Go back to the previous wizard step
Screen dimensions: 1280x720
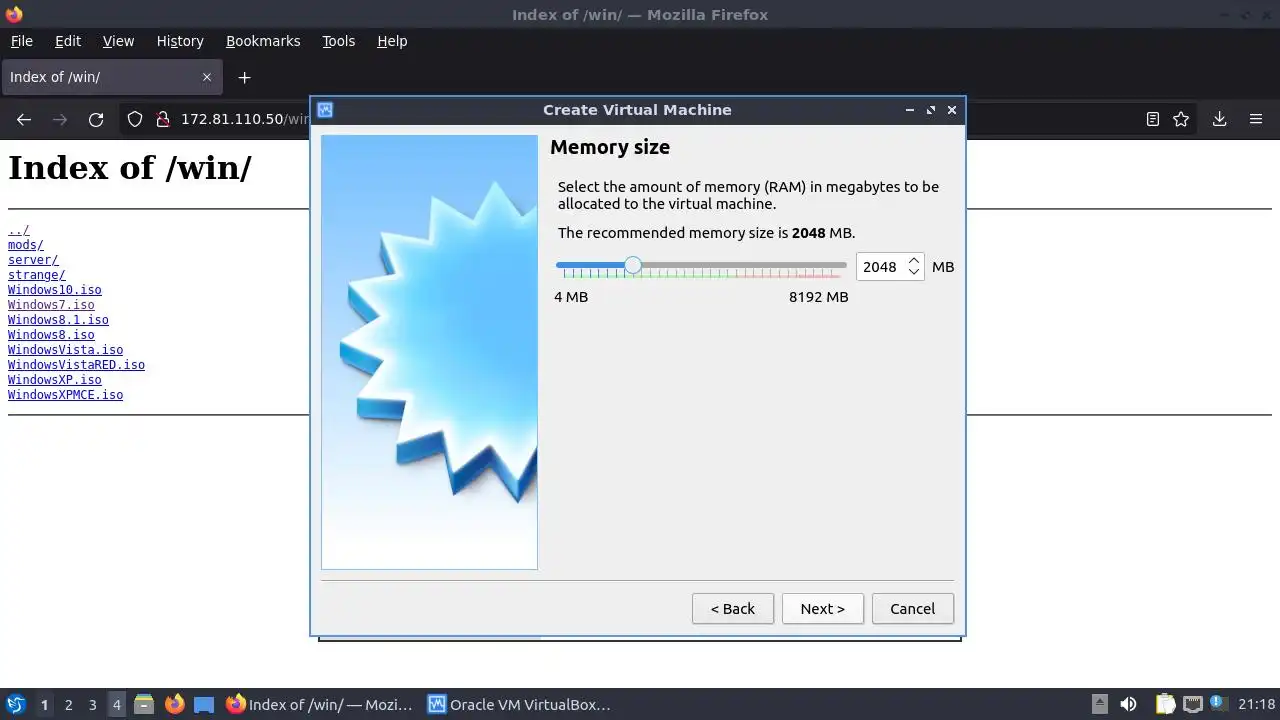pyautogui.click(x=732, y=608)
